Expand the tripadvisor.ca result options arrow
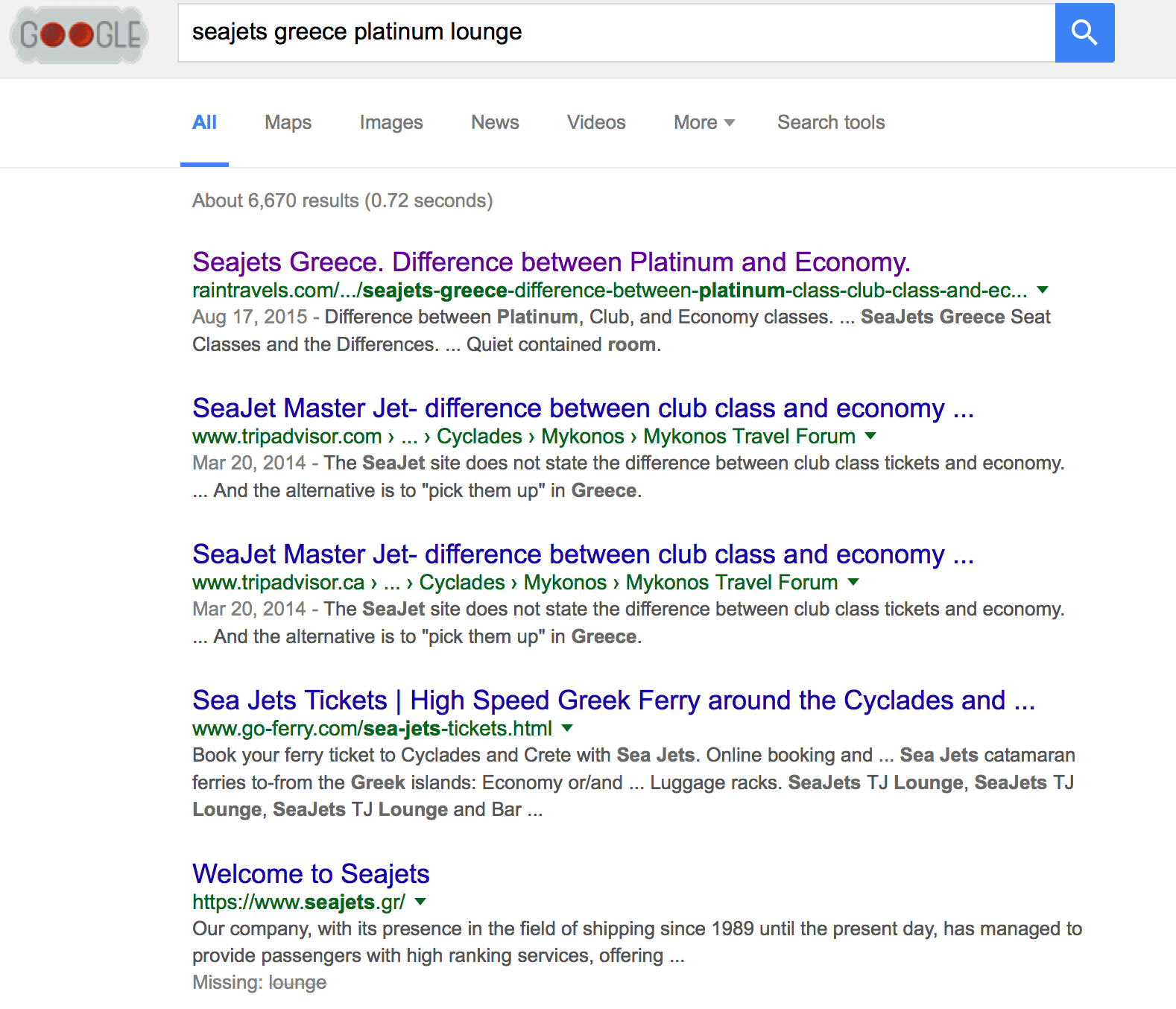The height and width of the screenshot is (1009, 1176). 853,582
